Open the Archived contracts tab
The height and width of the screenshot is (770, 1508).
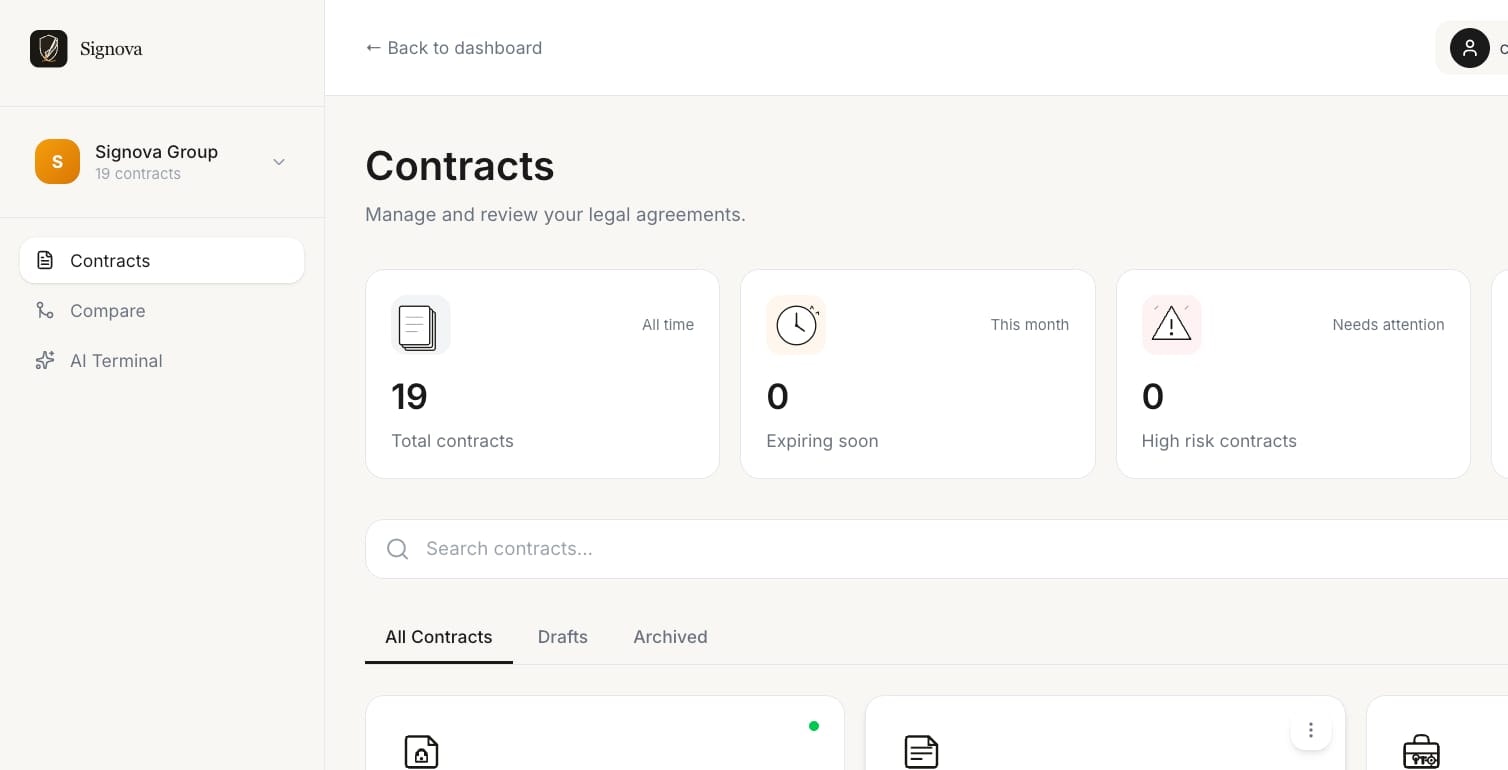pos(670,637)
